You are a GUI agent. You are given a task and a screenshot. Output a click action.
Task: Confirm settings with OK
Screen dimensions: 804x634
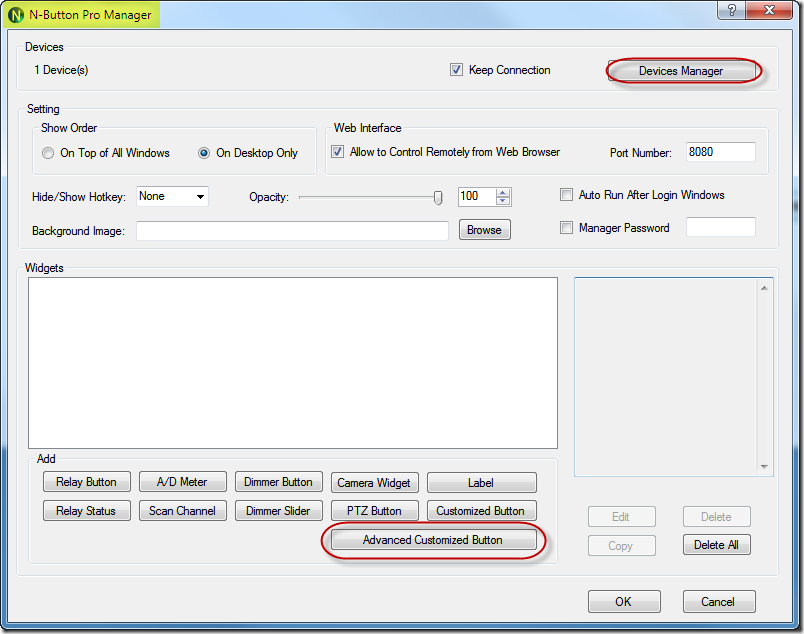coord(624,602)
